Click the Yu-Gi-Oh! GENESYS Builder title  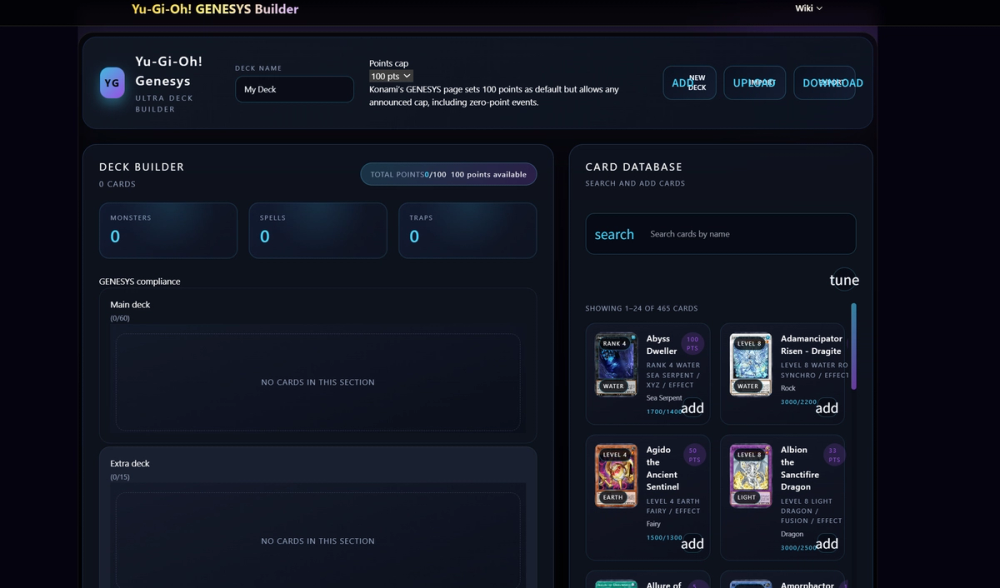[215, 9]
